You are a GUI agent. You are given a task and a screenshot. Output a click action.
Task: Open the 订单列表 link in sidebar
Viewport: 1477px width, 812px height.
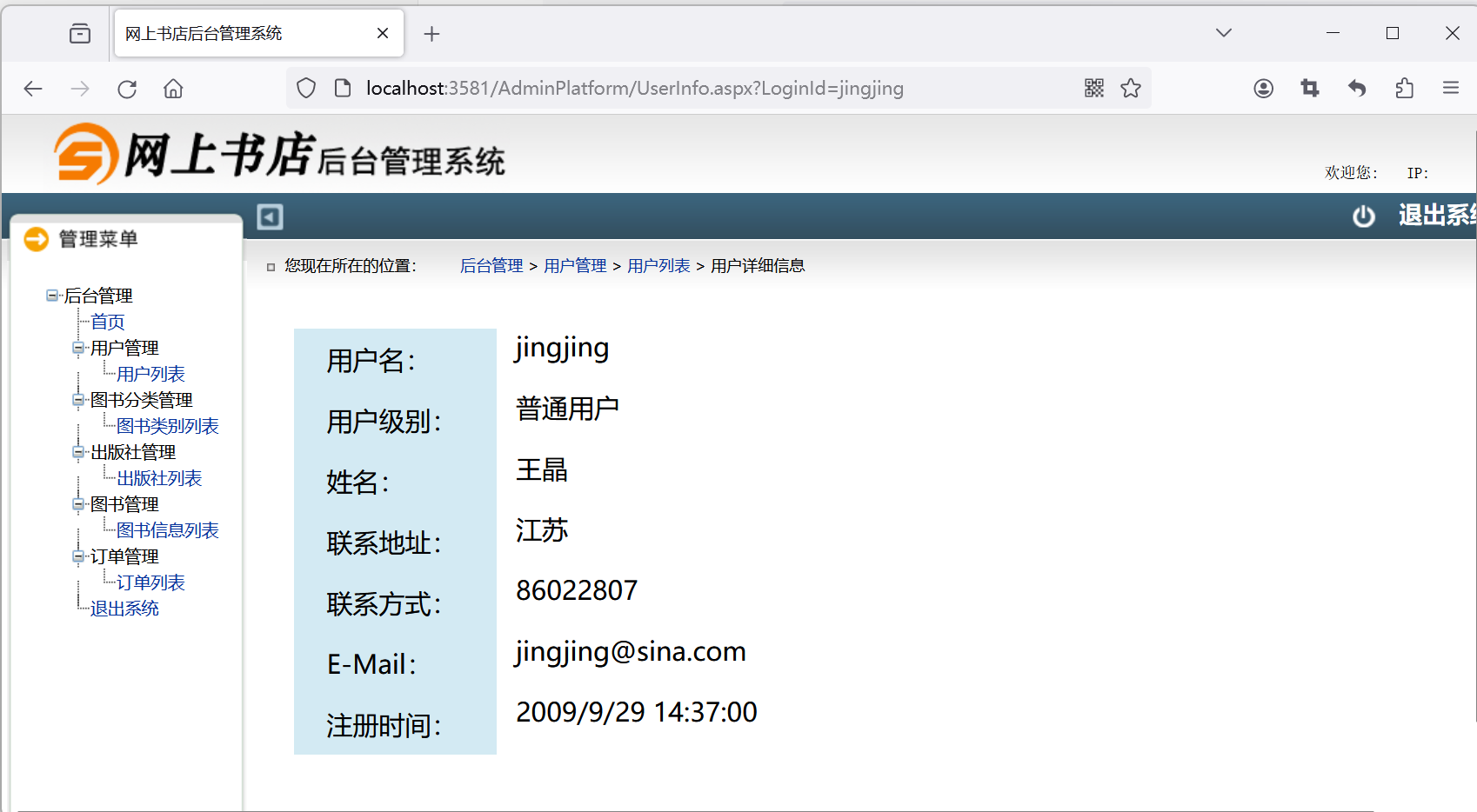coord(150,582)
